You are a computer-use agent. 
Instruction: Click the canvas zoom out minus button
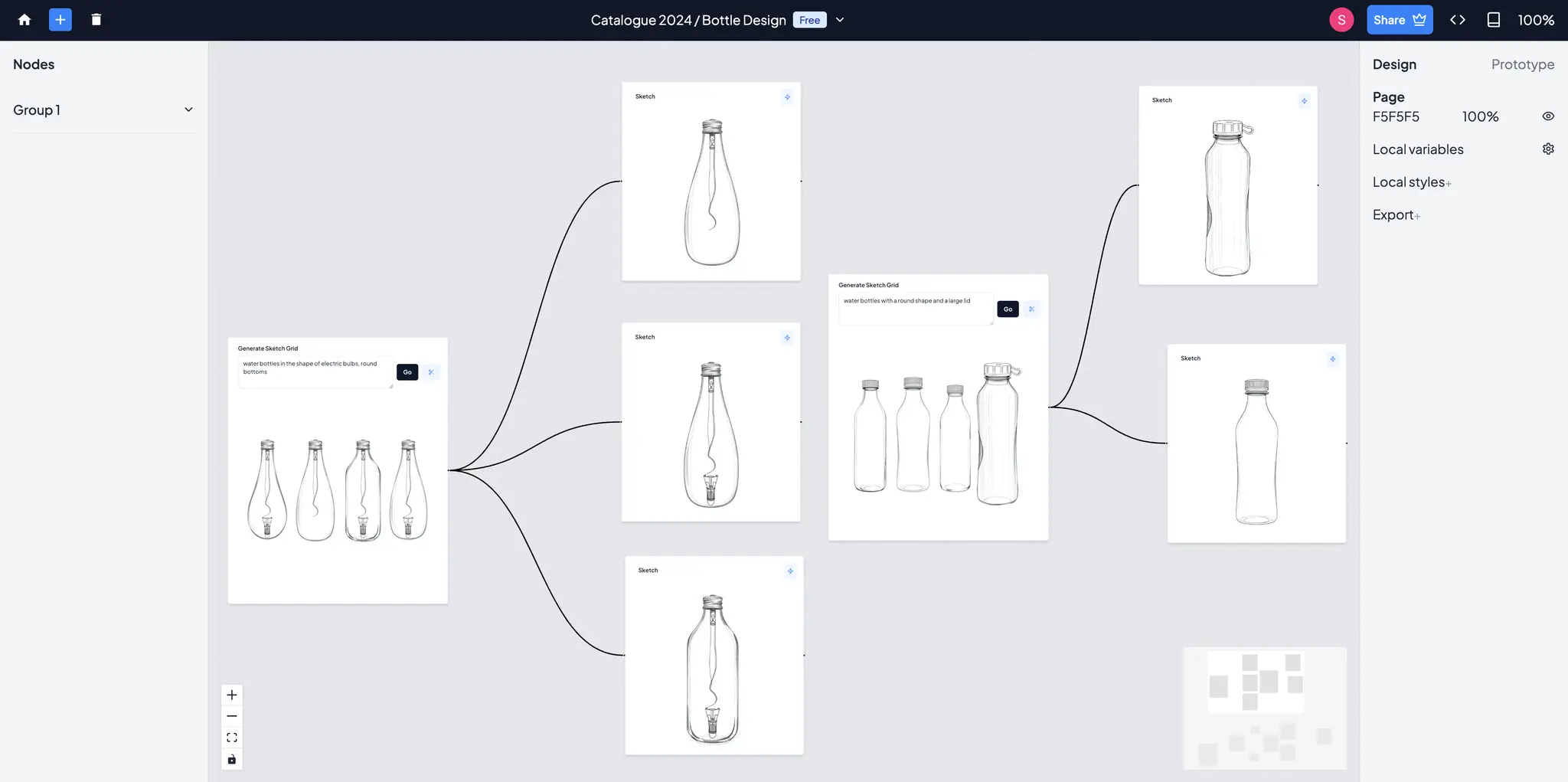pos(232,716)
